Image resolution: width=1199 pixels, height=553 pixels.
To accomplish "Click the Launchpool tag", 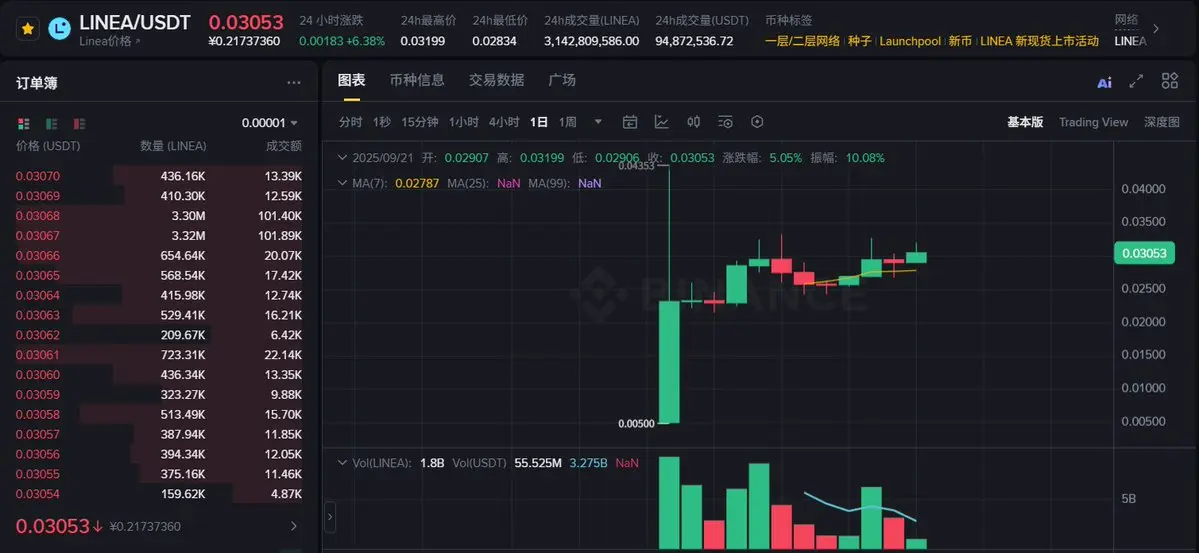I will tap(910, 41).
